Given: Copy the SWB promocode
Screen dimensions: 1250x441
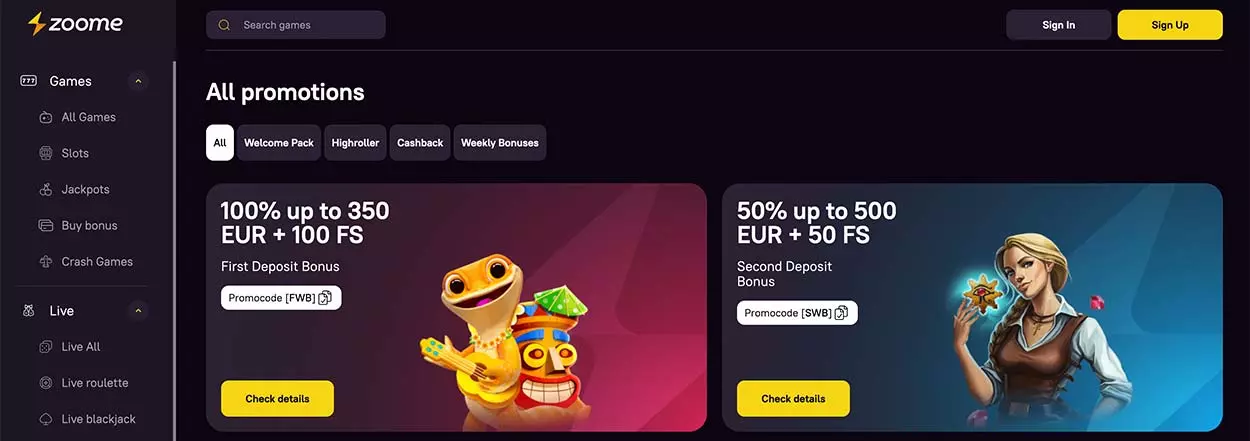Looking at the screenshot, I should 841,313.
